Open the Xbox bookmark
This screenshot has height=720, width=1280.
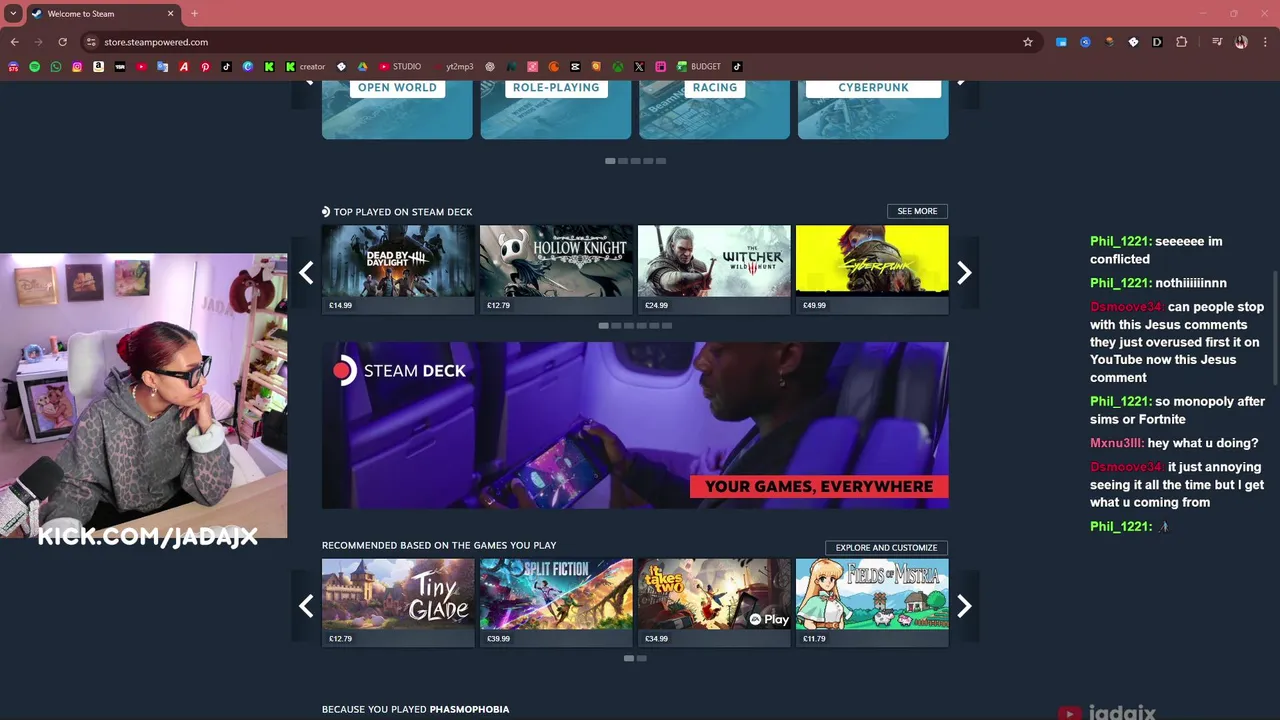pyautogui.click(x=618, y=66)
